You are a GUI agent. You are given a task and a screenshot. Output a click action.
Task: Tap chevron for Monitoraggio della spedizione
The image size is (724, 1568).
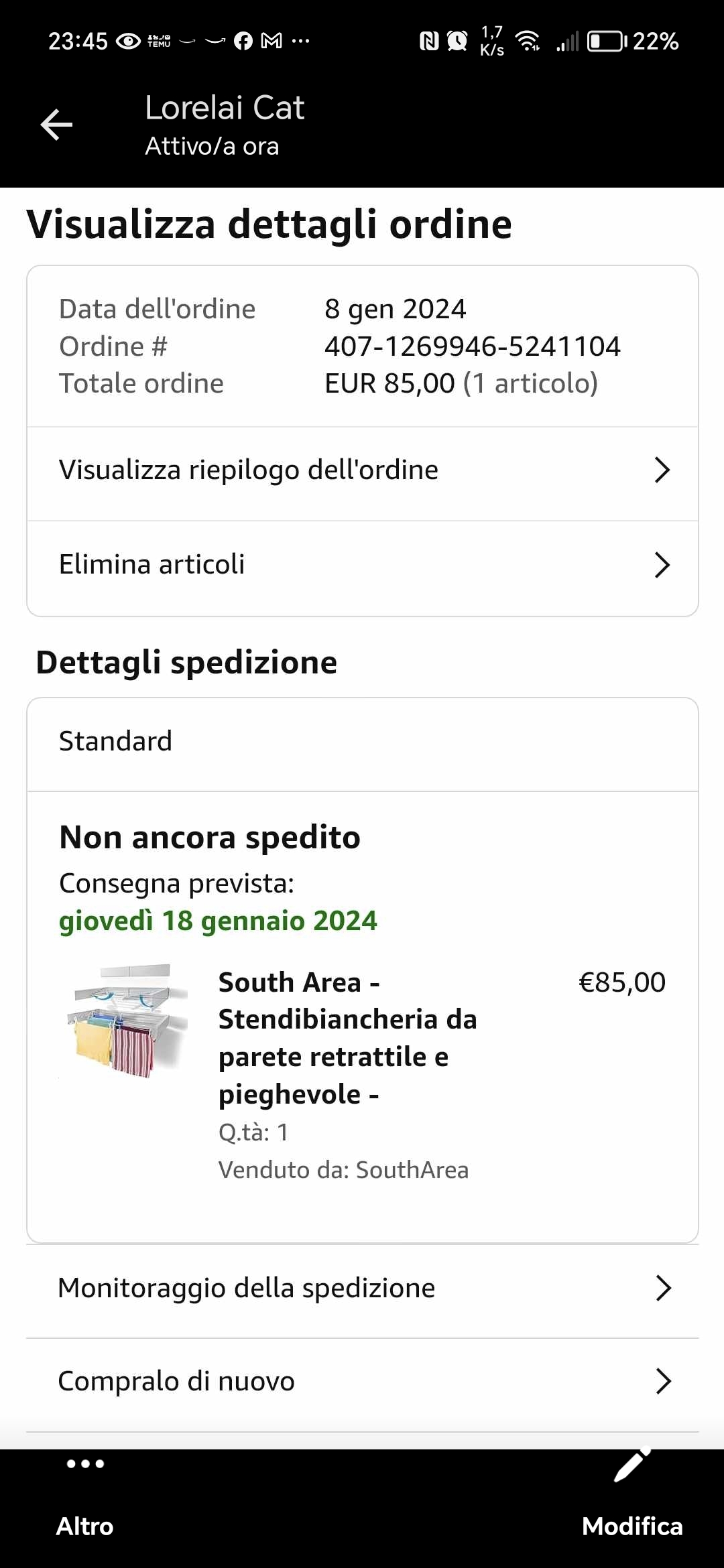click(663, 1288)
